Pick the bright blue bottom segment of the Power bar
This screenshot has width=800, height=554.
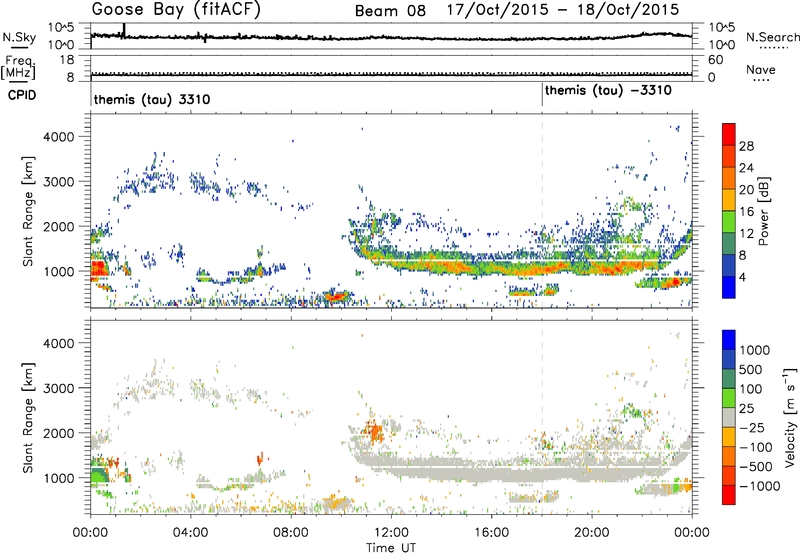point(729,287)
